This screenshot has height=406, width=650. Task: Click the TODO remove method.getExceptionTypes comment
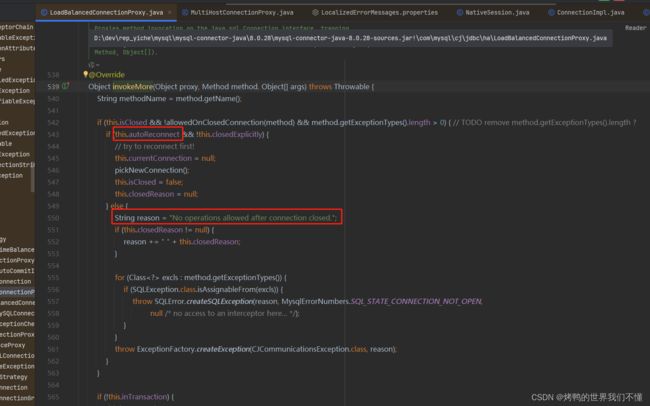(x=544, y=122)
